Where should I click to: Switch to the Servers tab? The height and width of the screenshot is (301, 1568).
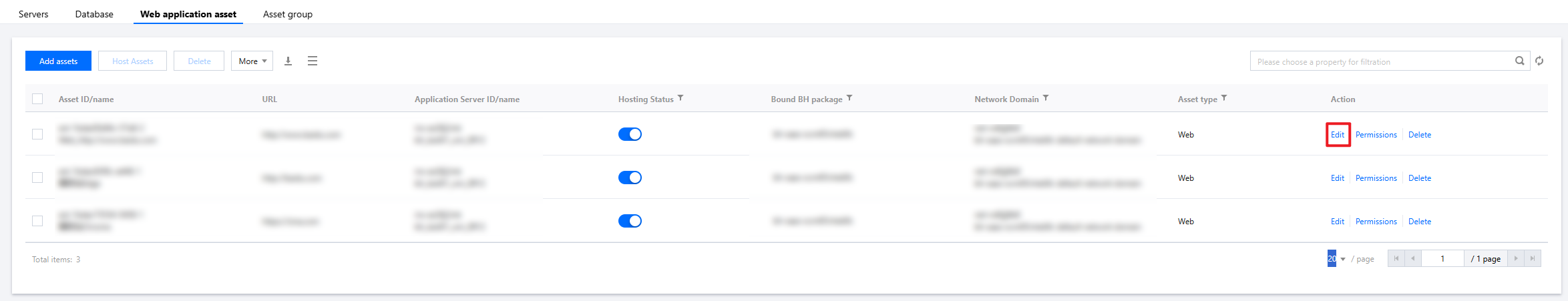pos(33,14)
